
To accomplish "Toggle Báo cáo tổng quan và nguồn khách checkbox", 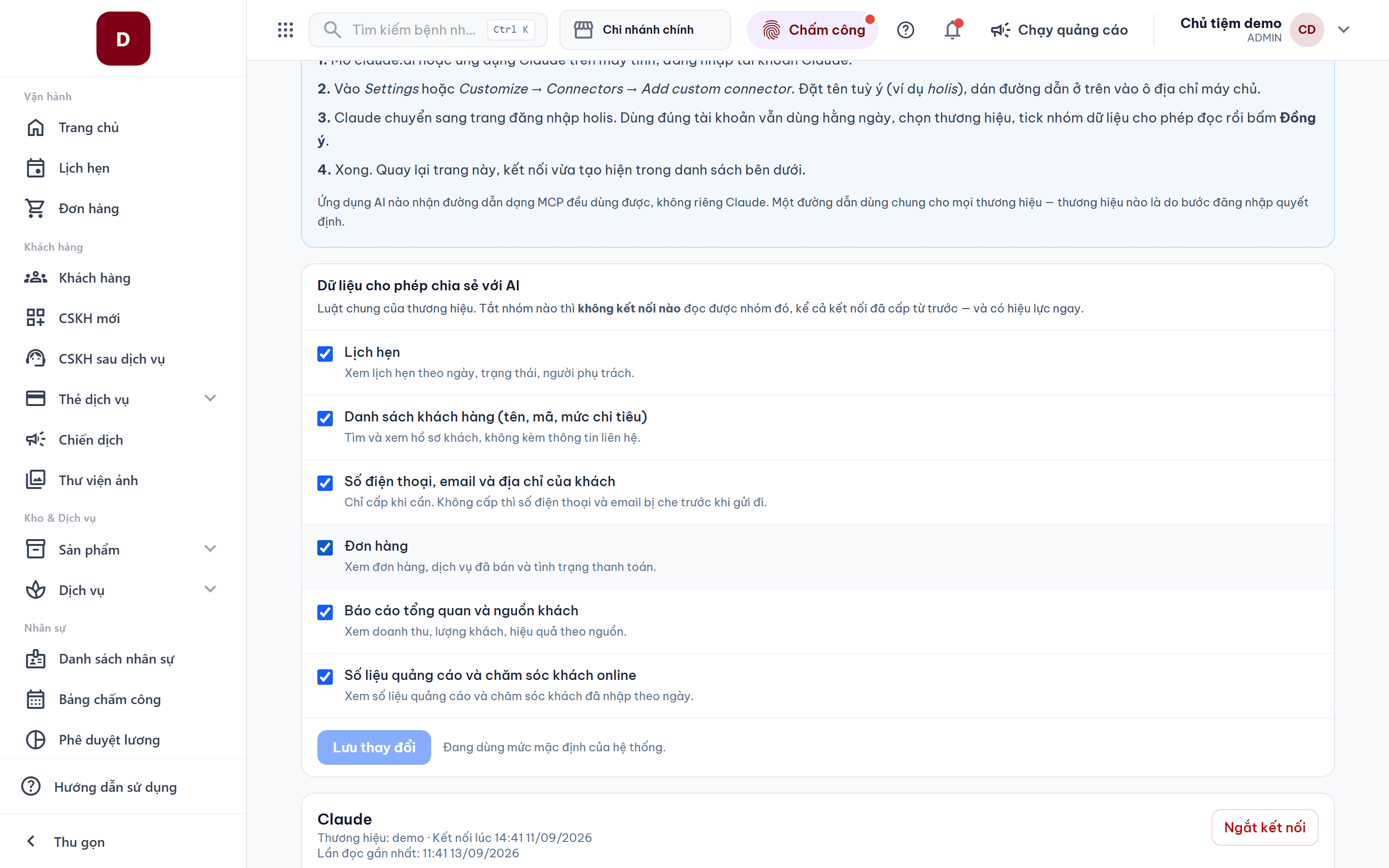I will point(325,612).
